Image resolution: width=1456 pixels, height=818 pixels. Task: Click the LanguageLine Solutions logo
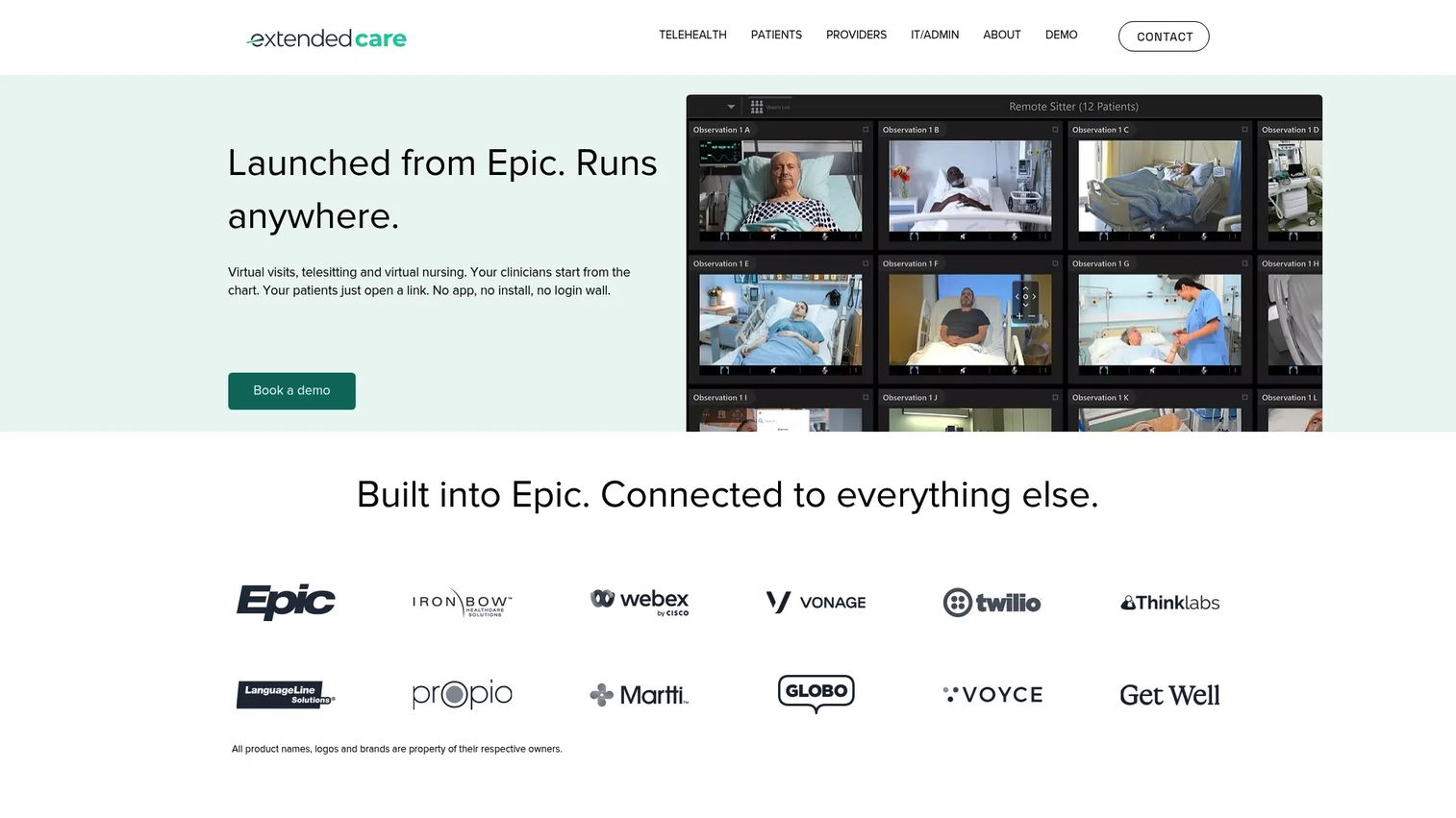pyautogui.click(x=286, y=694)
